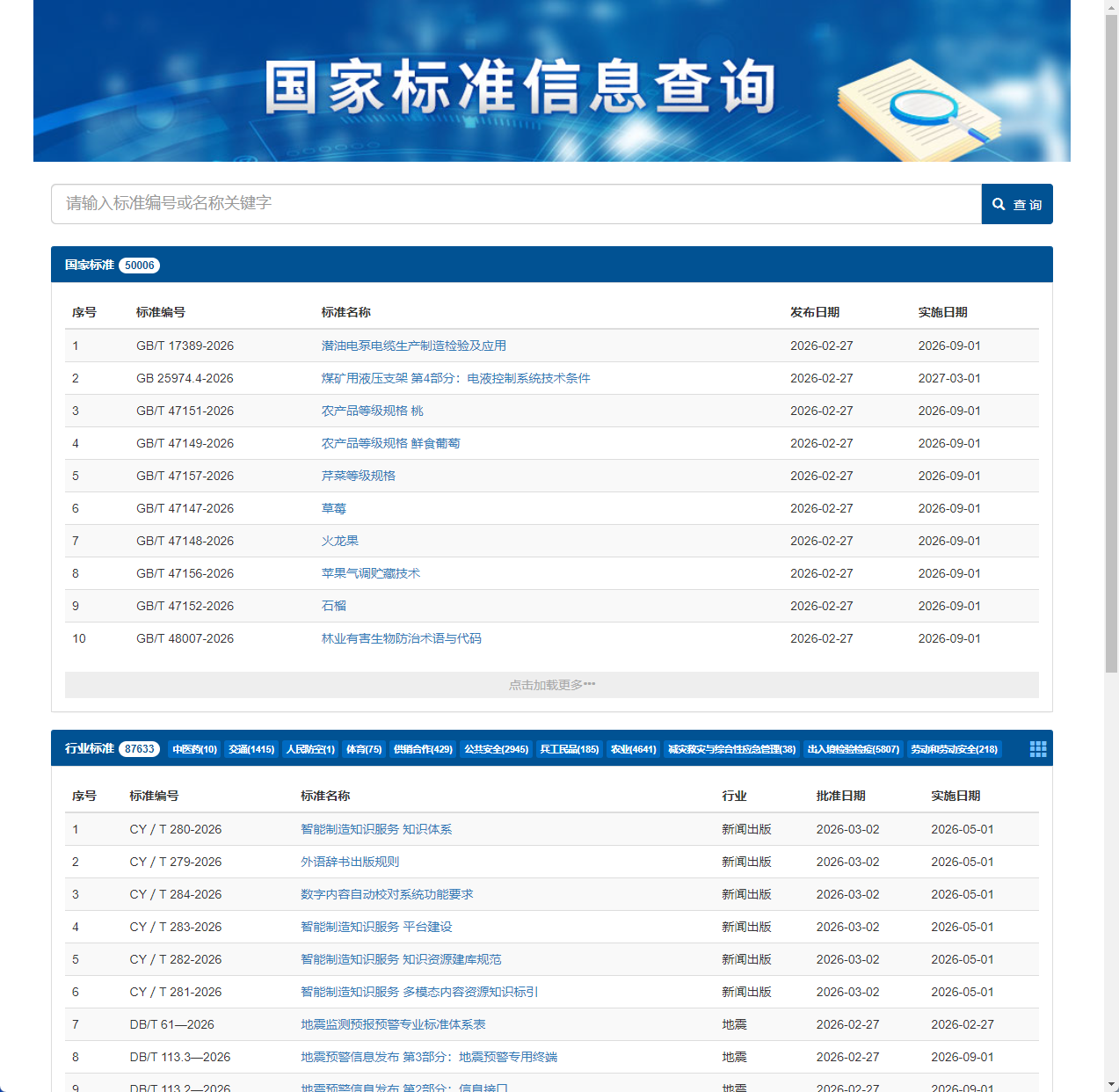Select the 体育(75) industry filter
The height and width of the screenshot is (1092, 1119).
tap(363, 748)
